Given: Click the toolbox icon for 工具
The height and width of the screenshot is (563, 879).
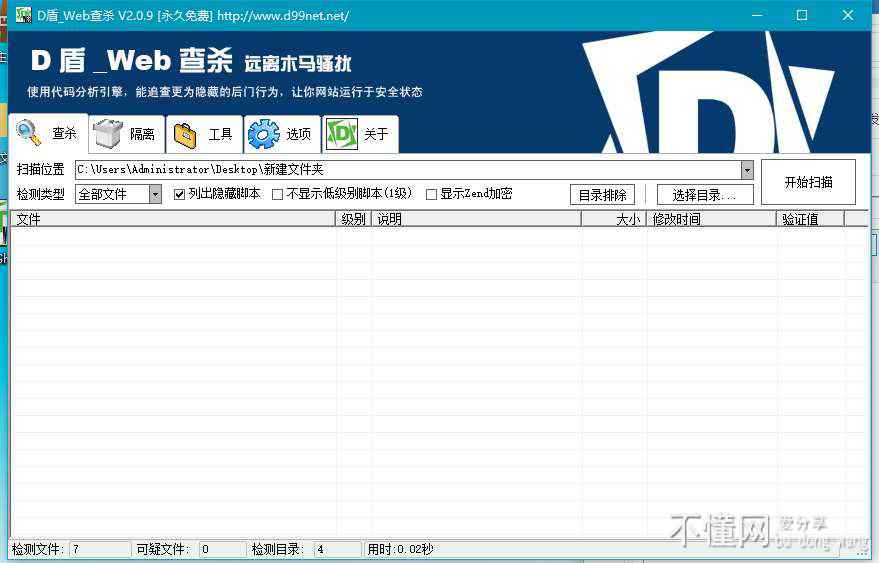Looking at the screenshot, I should (184, 134).
